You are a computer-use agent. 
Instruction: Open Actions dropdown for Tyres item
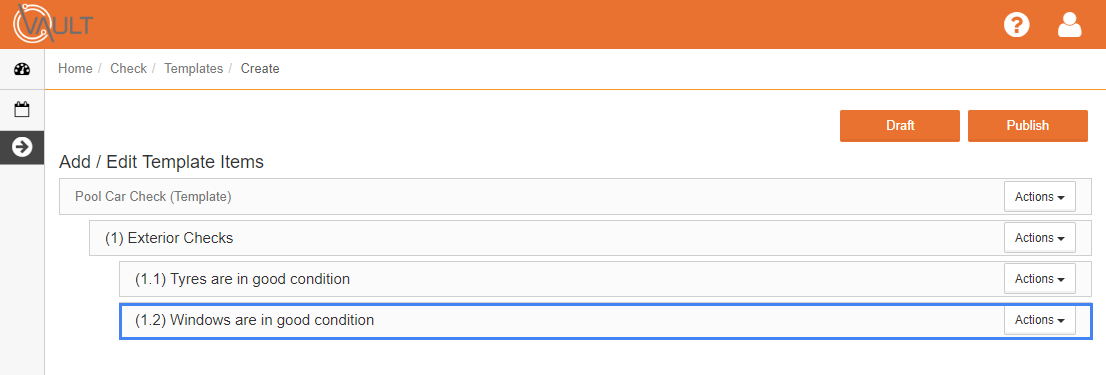(x=1040, y=278)
